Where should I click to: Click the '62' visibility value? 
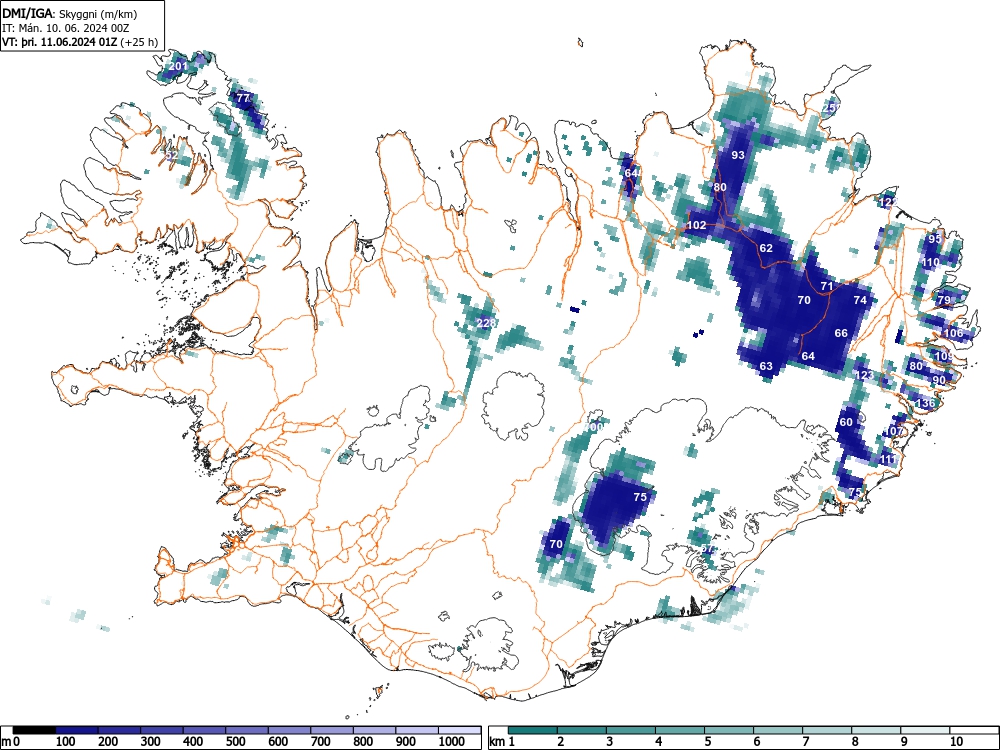(766, 248)
